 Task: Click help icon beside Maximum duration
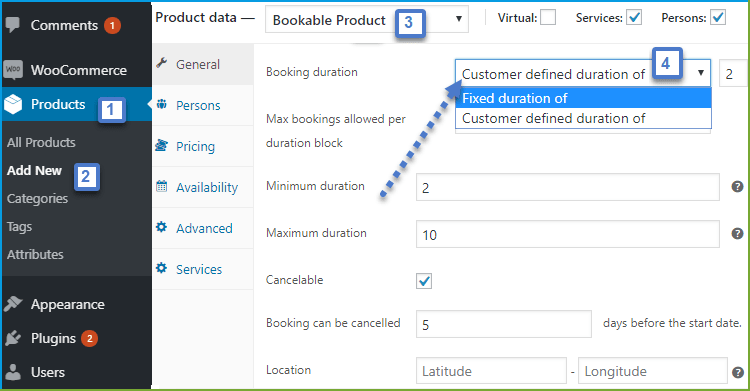[737, 234]
